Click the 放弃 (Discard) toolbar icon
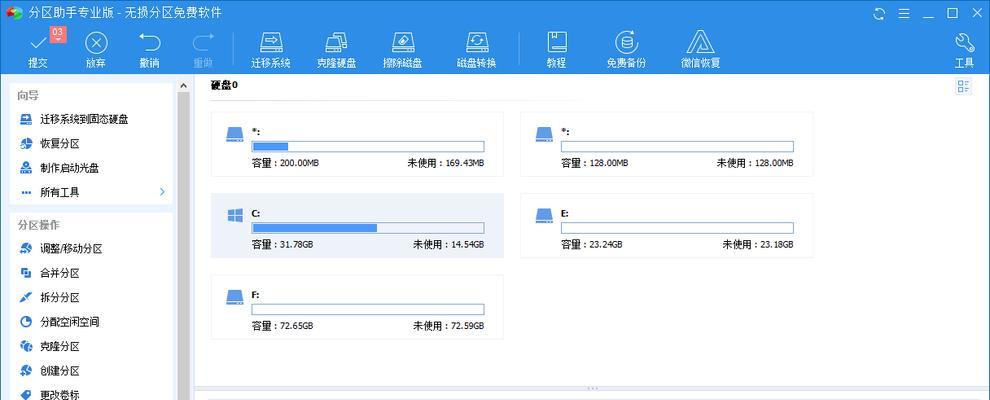Image resolution: width=990 pixels, height=400 pixels. pos(96,50)
